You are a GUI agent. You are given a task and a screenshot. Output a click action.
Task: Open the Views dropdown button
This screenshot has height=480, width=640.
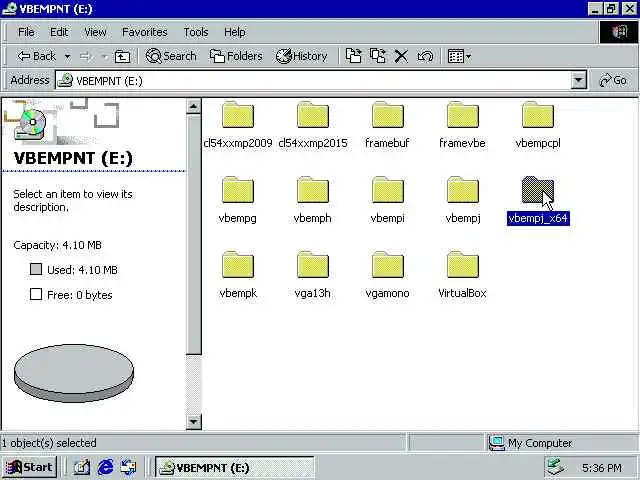pyautogui.click(x=459, y=56)
